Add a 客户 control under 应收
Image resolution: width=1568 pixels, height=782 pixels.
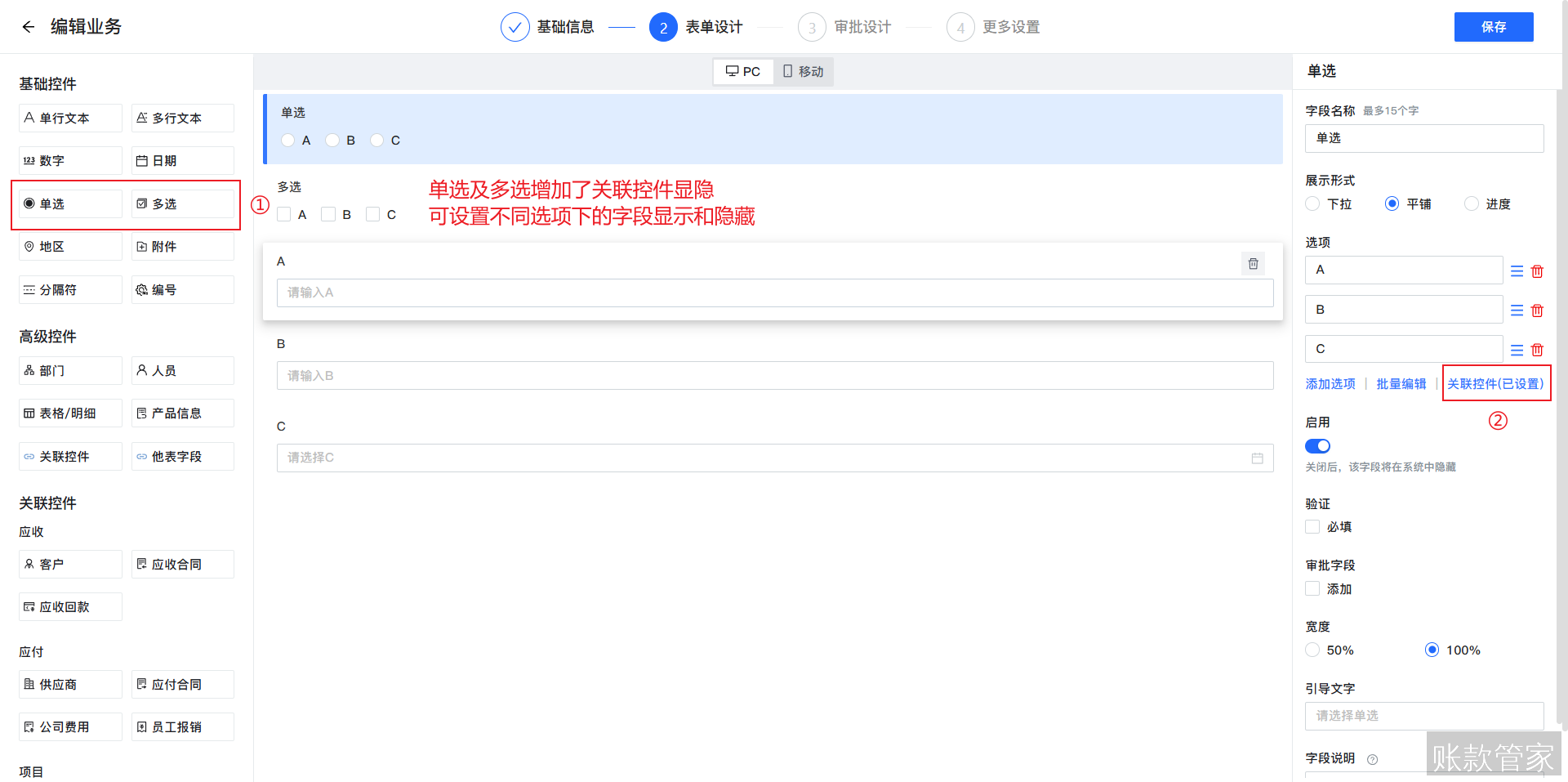click(69, 564)
